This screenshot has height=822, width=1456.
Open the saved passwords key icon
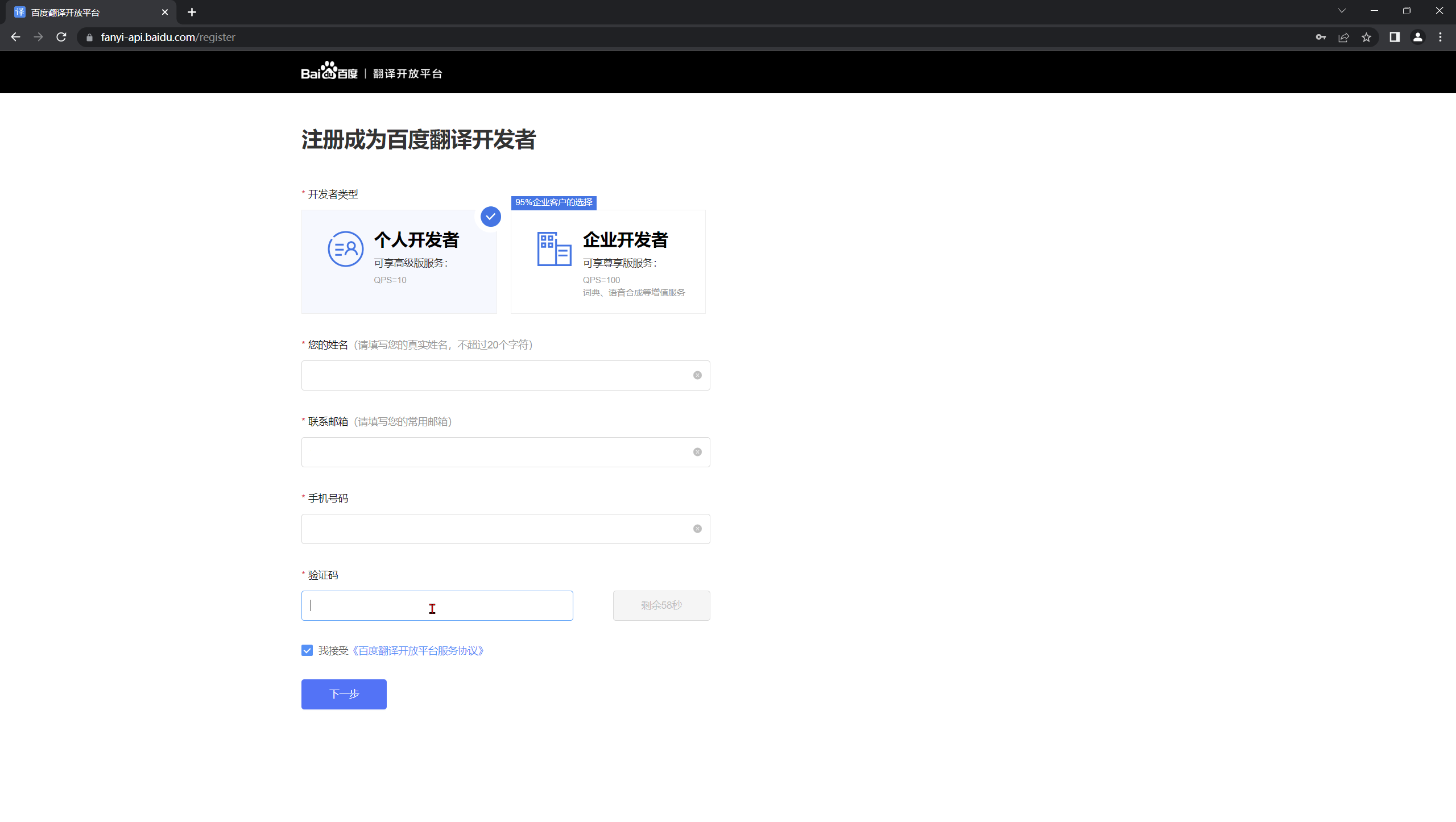pyautogui.click(x=1321, y=37)
